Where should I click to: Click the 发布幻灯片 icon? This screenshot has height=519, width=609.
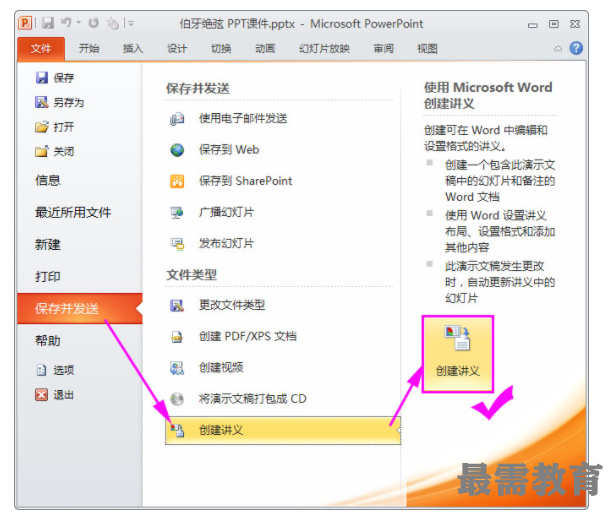pos(177,244)
